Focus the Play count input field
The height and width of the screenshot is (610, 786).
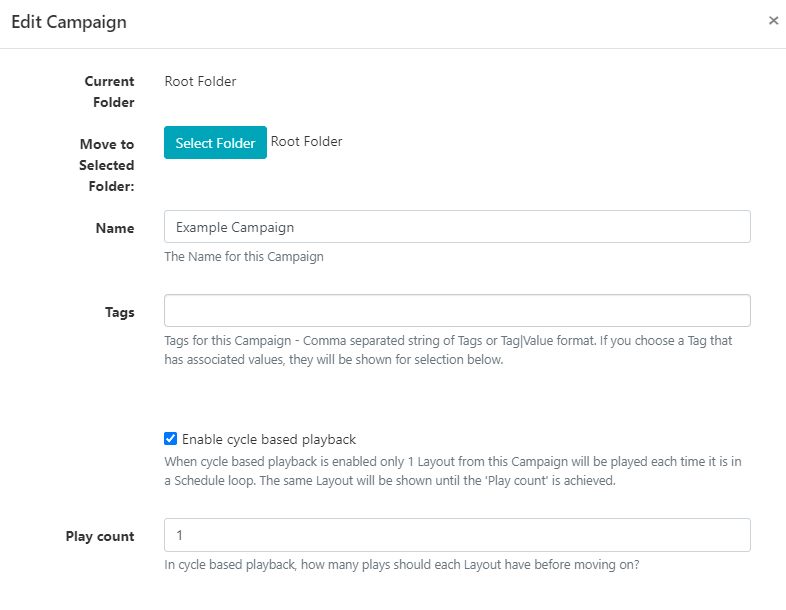click(x=457, y=535)
